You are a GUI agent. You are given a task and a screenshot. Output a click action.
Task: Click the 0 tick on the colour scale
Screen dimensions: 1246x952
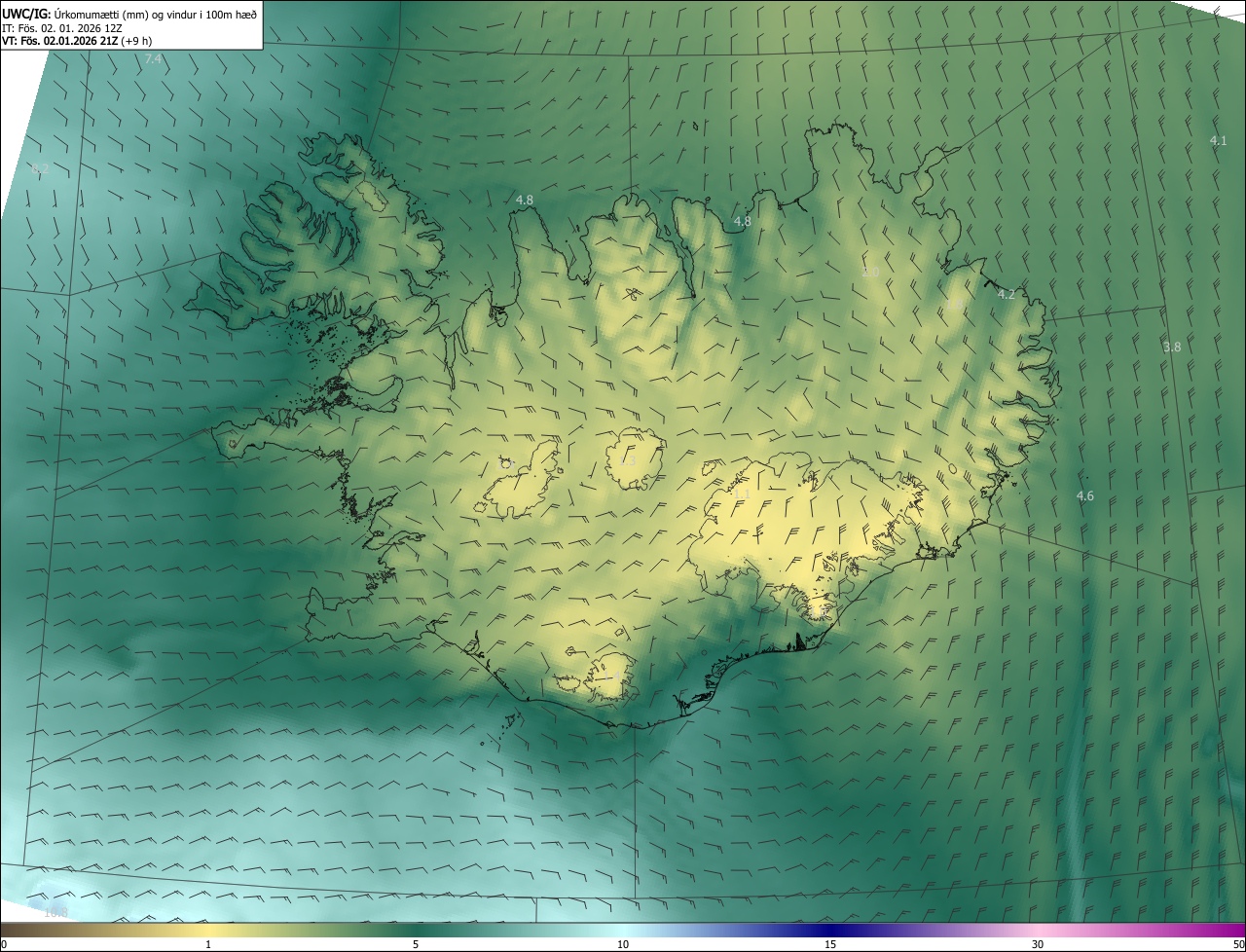click(4, 944)
